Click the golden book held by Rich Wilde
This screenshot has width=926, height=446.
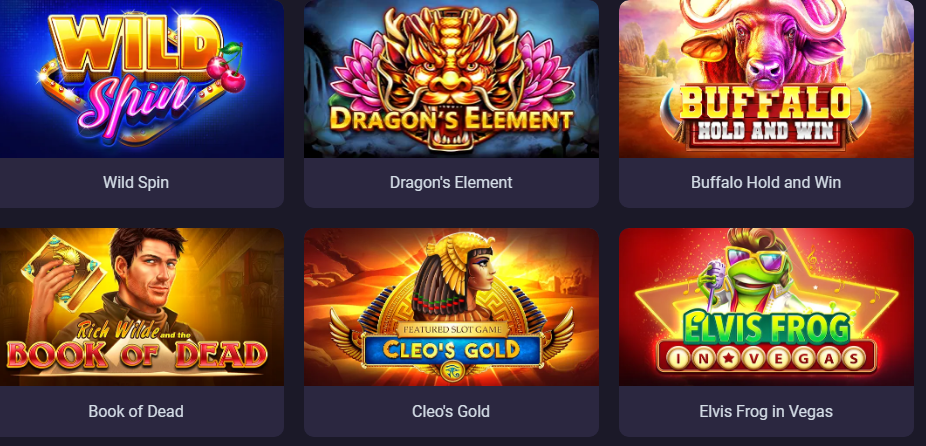coord(62,273)
